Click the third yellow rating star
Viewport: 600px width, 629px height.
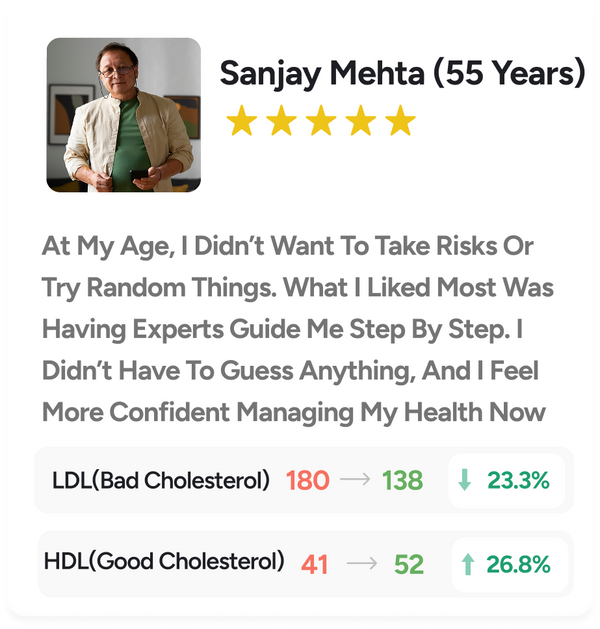click(321, 120)
